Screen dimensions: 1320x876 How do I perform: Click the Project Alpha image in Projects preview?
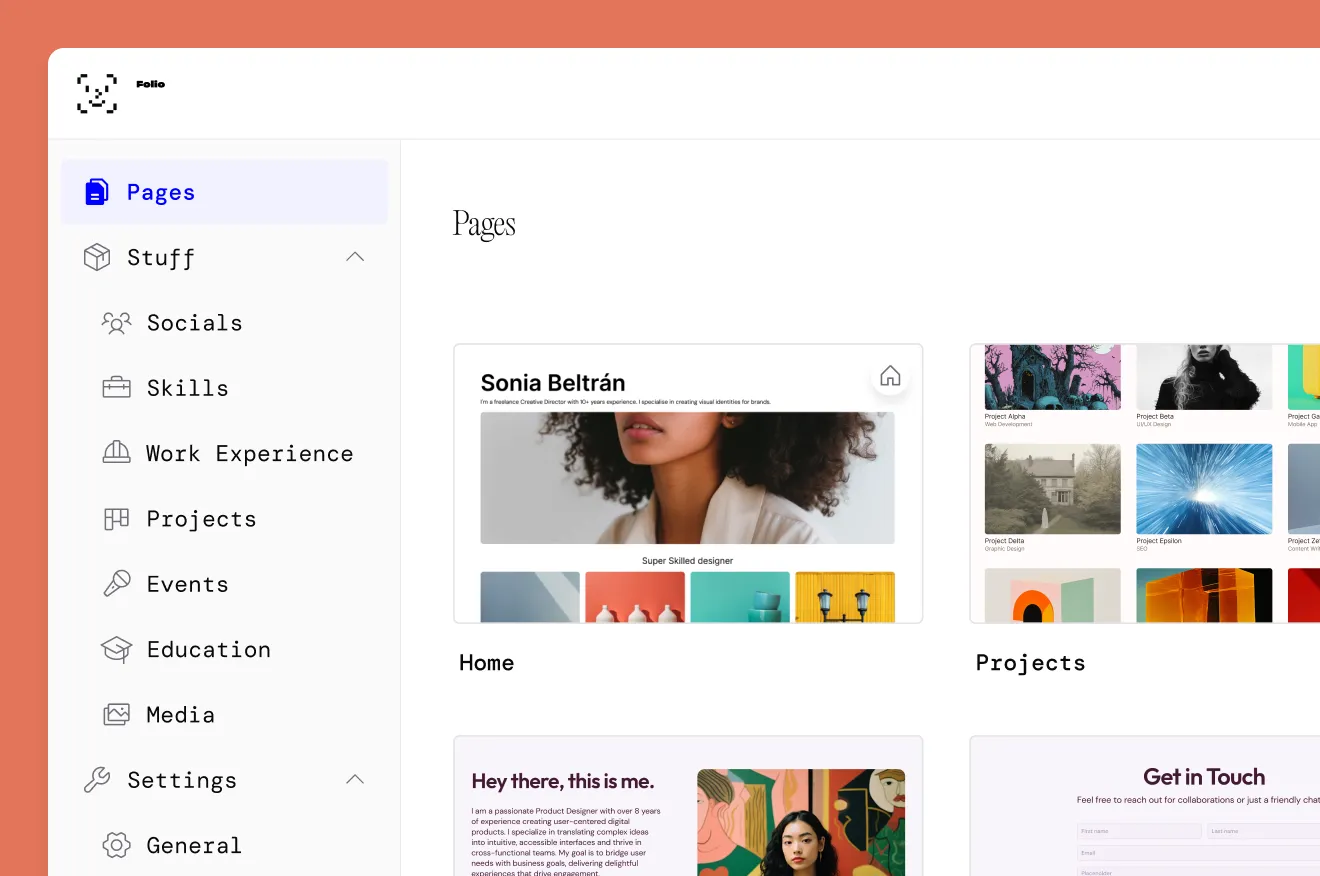point(1052,378)
